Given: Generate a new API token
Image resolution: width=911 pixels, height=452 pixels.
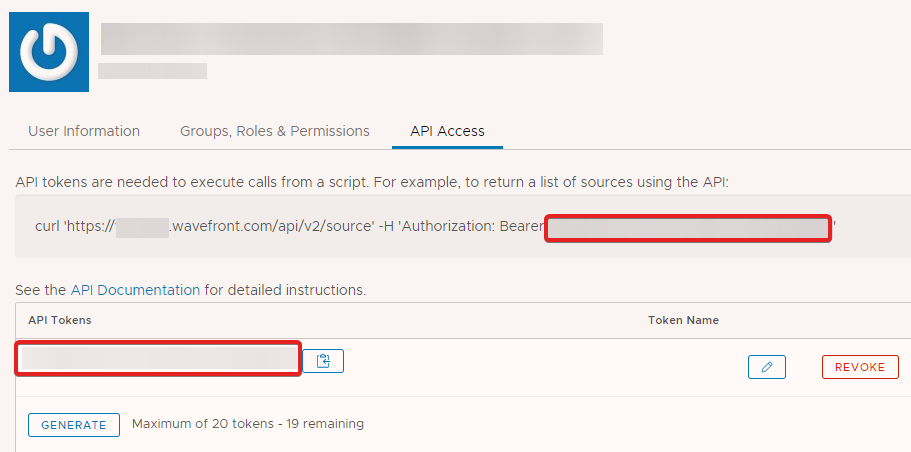Looking at the screenshot, I should pyautogui.click(x=74, y=425).
